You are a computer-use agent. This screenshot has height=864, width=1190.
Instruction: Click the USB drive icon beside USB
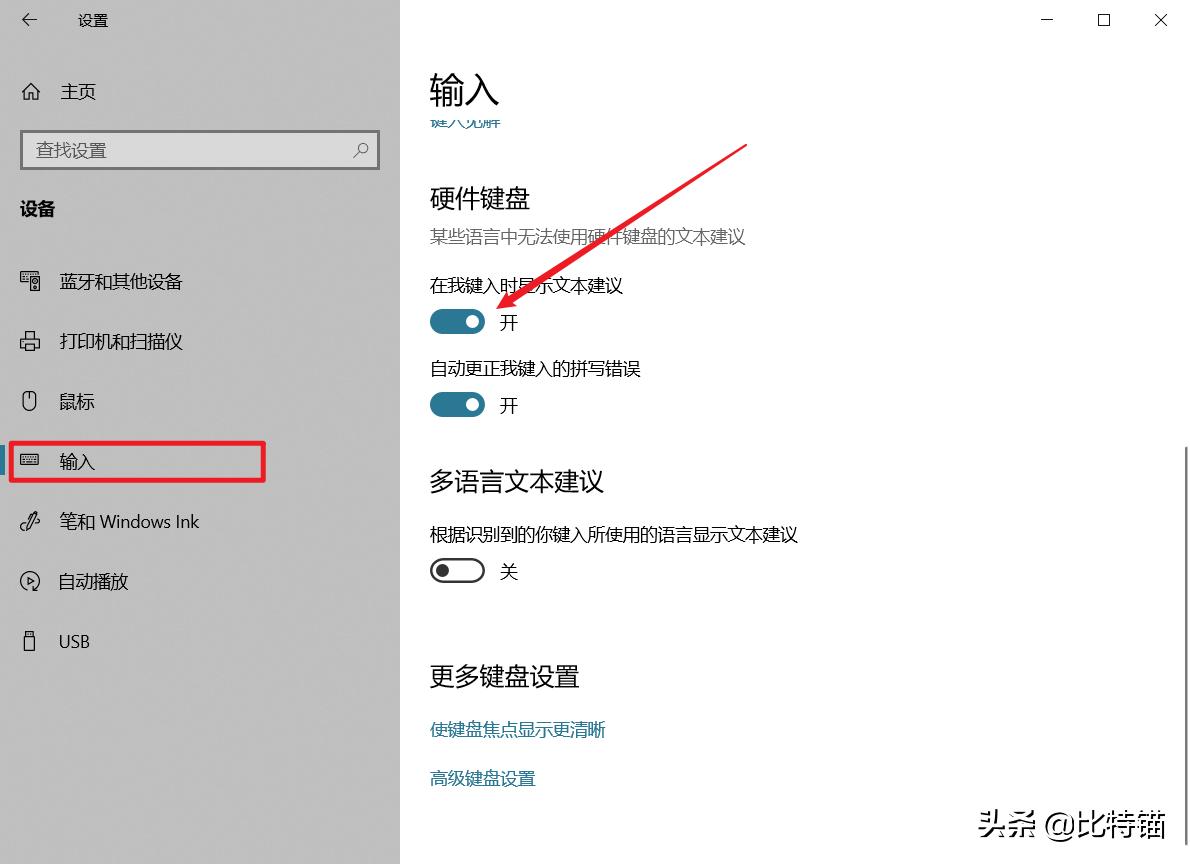tap(29, 641)
